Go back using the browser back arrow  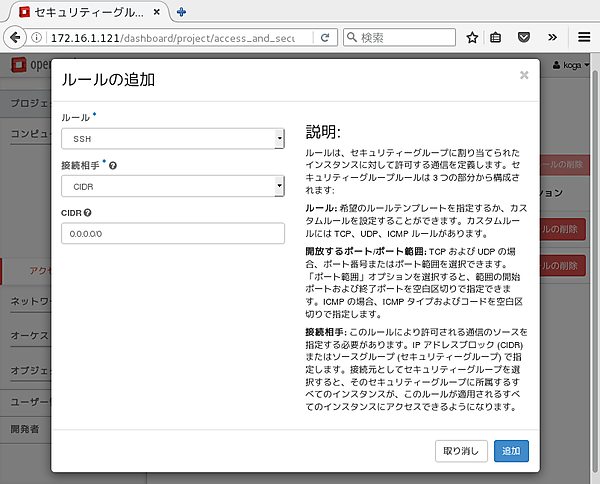click(x=15, y=37)
